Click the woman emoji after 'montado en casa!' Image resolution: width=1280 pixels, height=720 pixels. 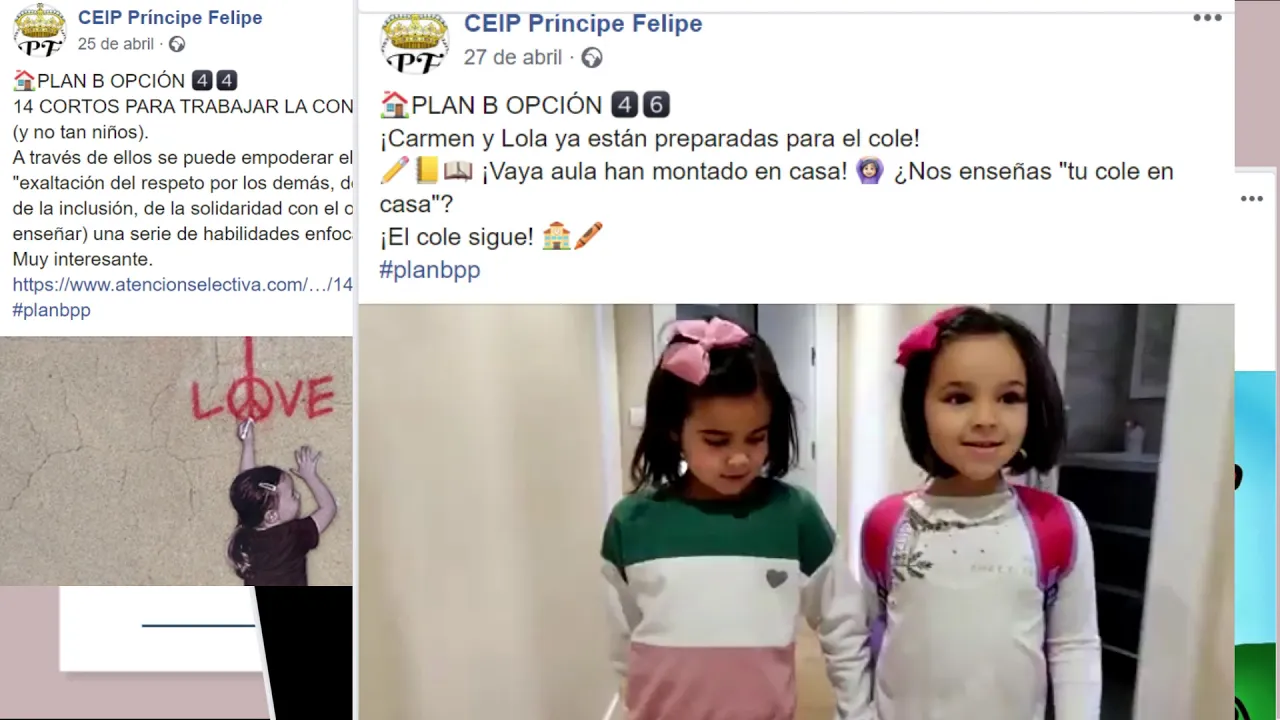870,171
